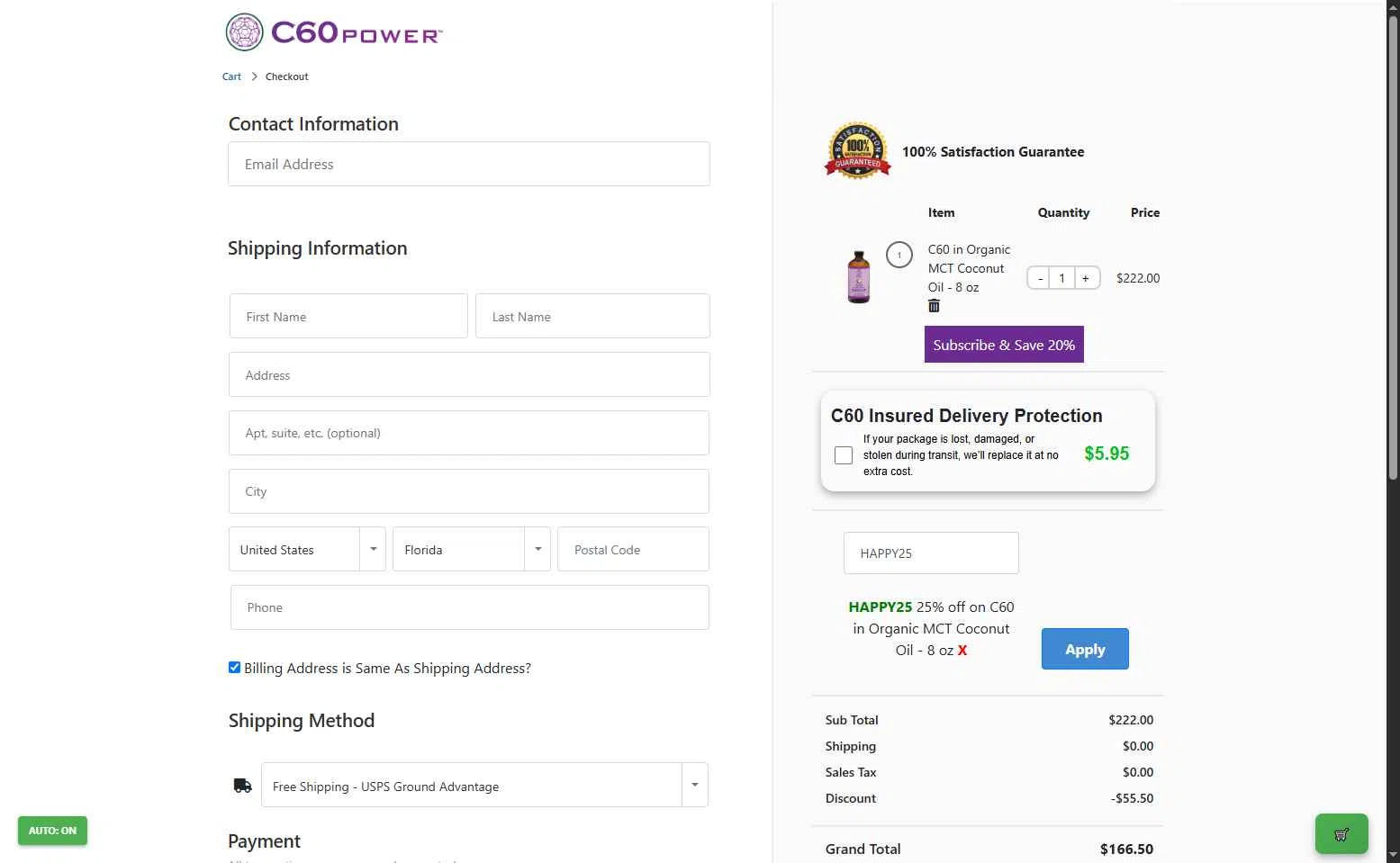This screenshot has width=1400, height=863.
Task: Select the Apt, suite, etc. field
Action: click(469, 433)
